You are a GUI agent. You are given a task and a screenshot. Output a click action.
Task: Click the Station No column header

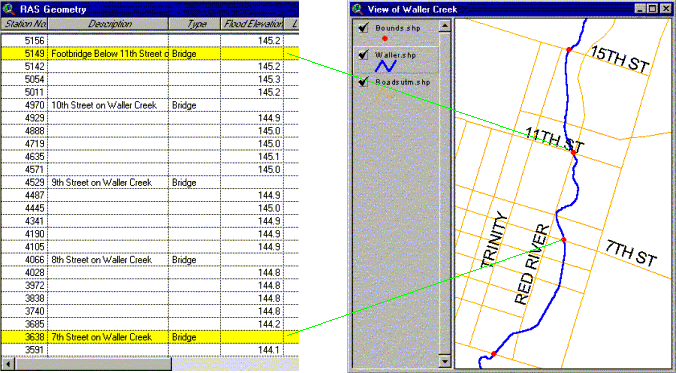[25, 24]
